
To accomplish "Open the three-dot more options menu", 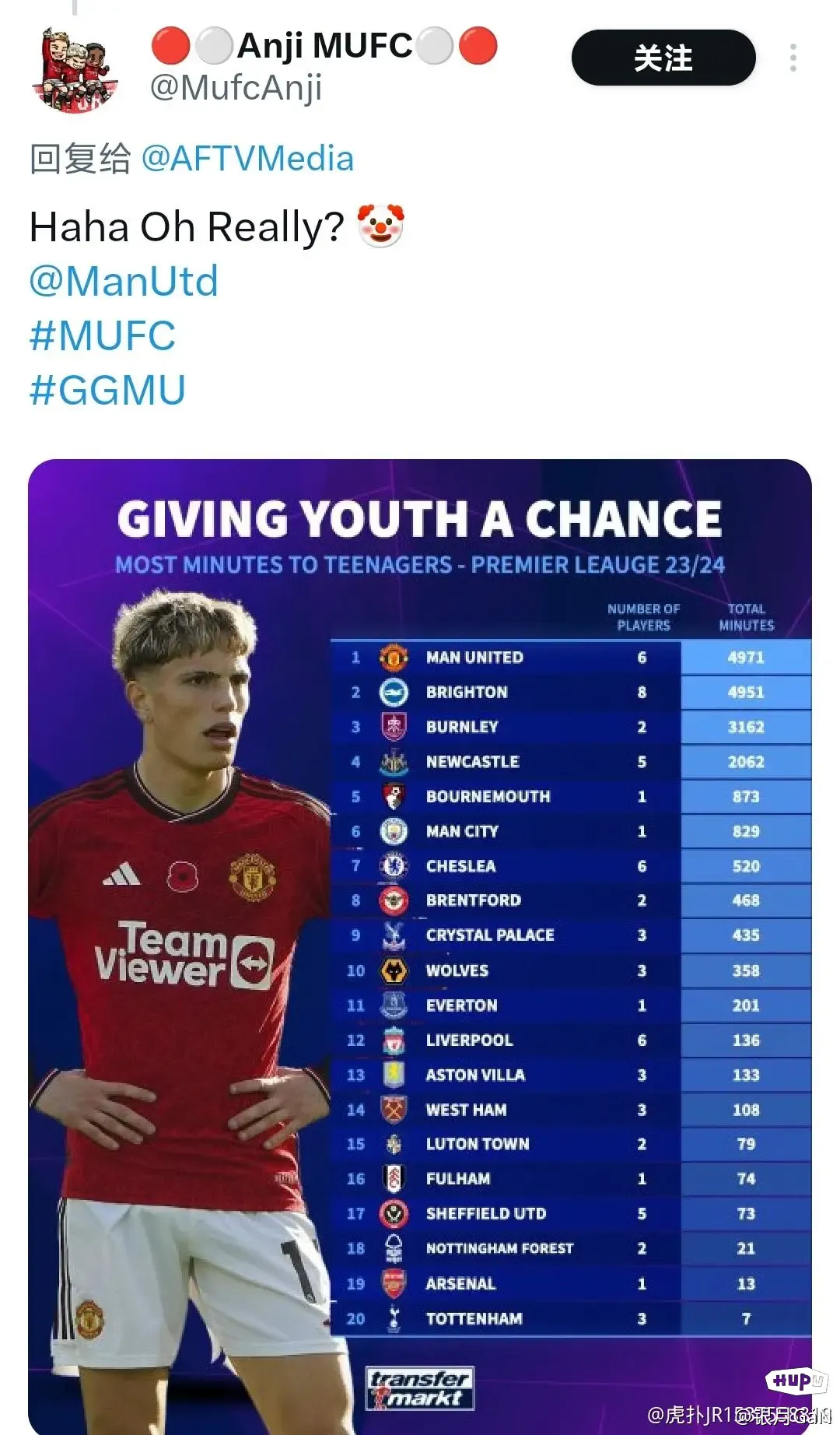I will point(793,58).
